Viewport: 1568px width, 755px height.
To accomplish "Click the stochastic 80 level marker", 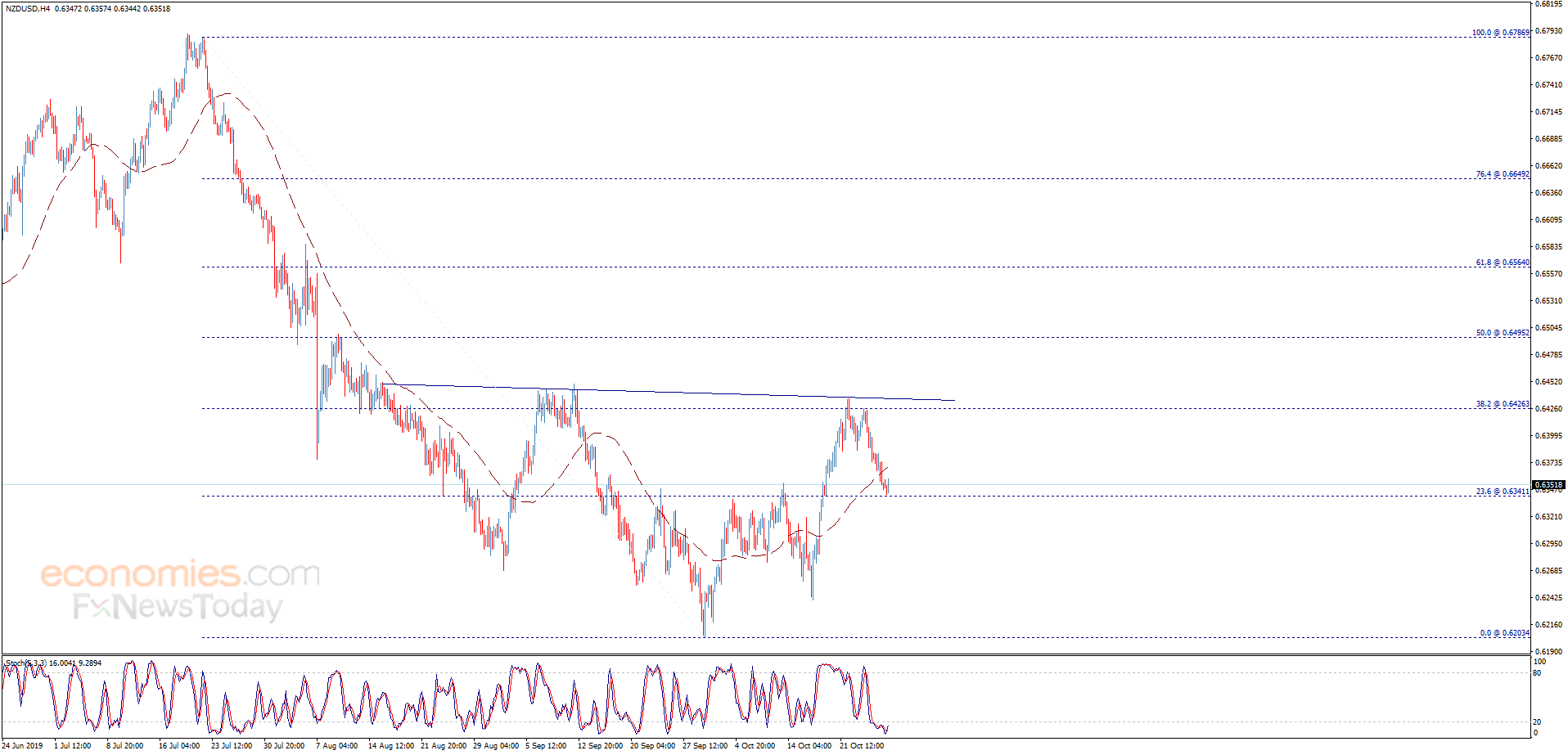I will 1537,673.
